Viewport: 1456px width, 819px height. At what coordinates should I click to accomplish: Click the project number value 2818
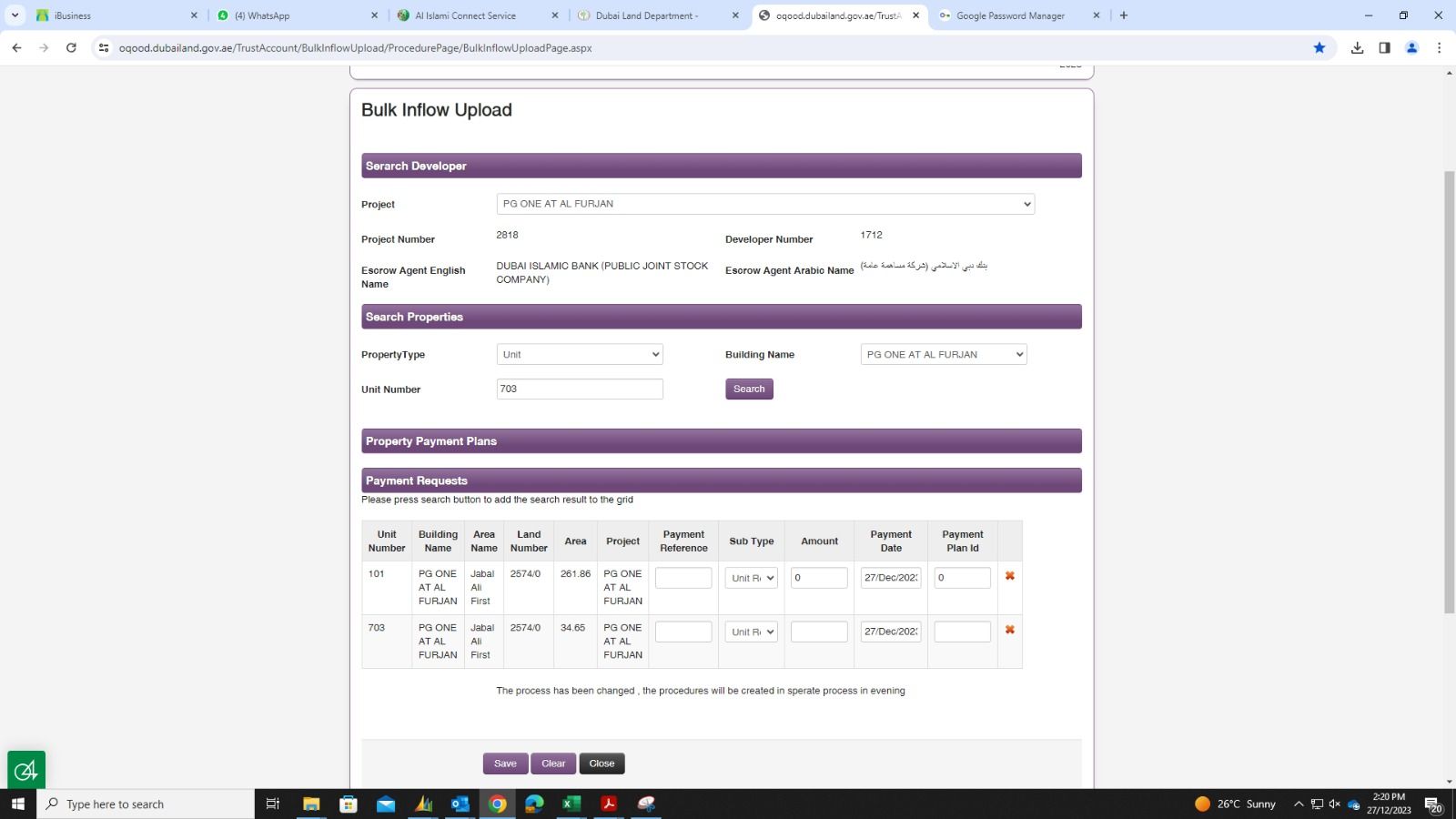[507, 235]
